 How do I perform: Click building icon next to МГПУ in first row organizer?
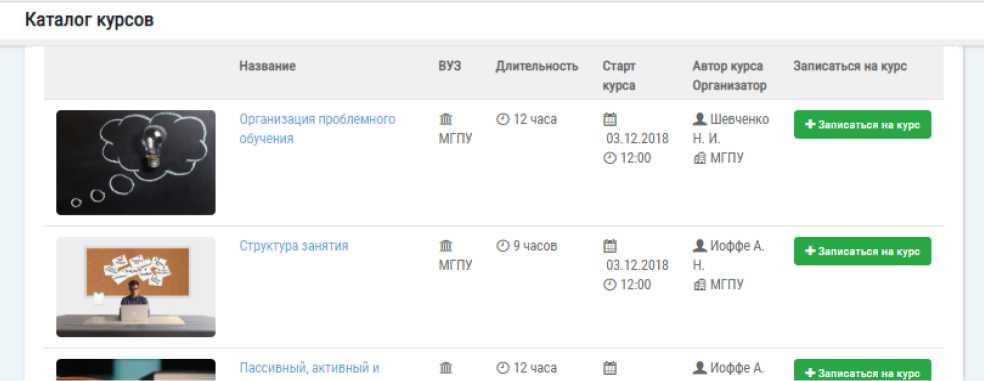tap(700, 158)
